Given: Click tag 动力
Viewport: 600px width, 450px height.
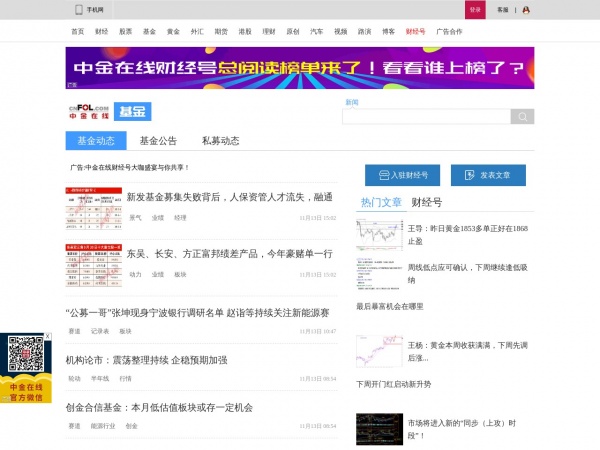Looking at the screenshot, I should [x=135, y=274].
